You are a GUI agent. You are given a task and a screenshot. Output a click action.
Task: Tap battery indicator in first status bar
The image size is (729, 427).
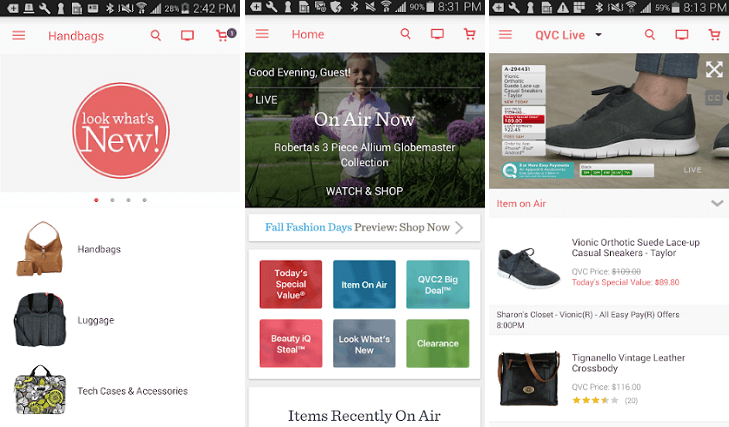pyautogui.click(x=185, y=8)
